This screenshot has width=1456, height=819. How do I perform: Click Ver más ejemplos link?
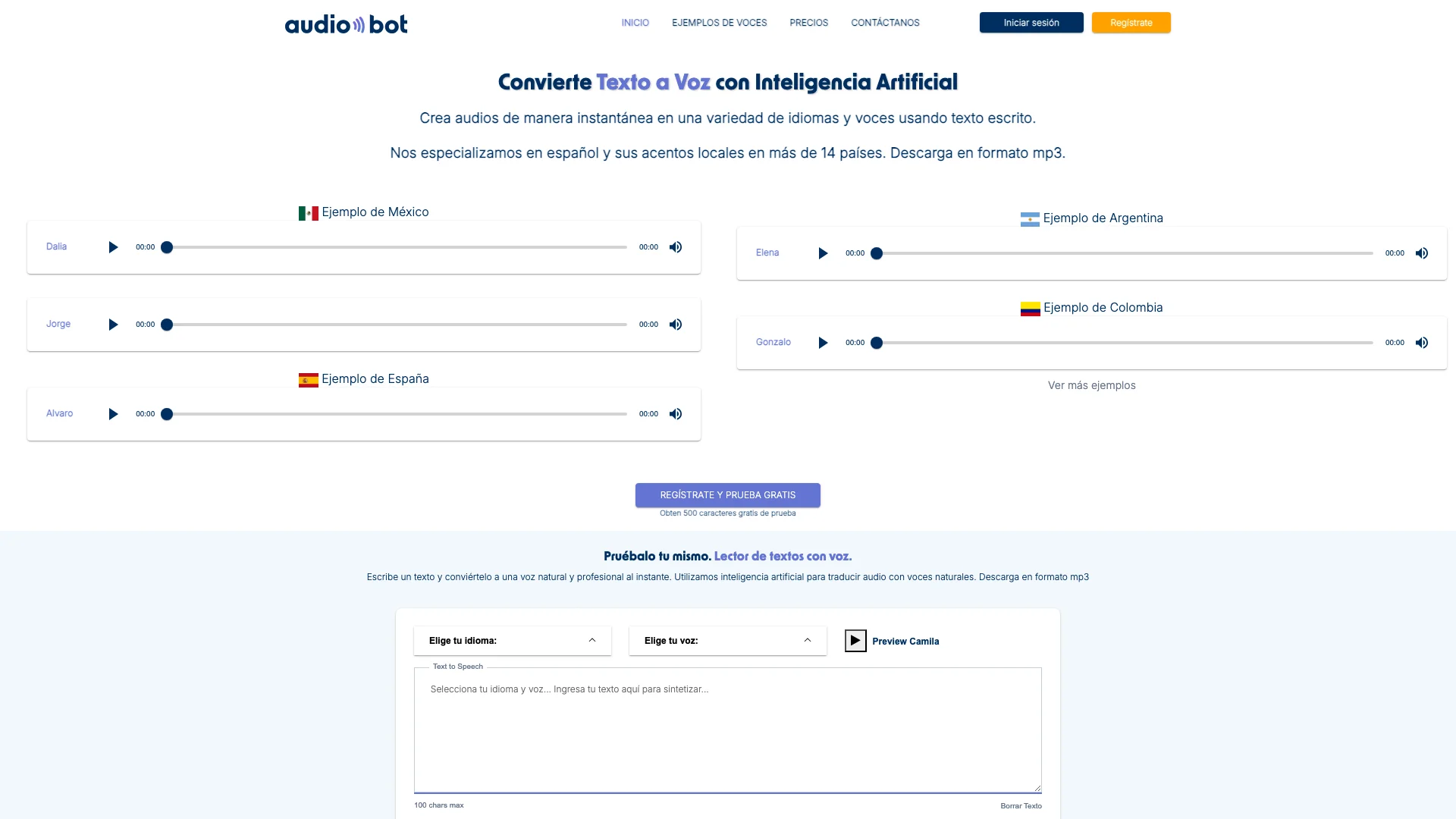pyautogui.click(x=1091, y=385)
